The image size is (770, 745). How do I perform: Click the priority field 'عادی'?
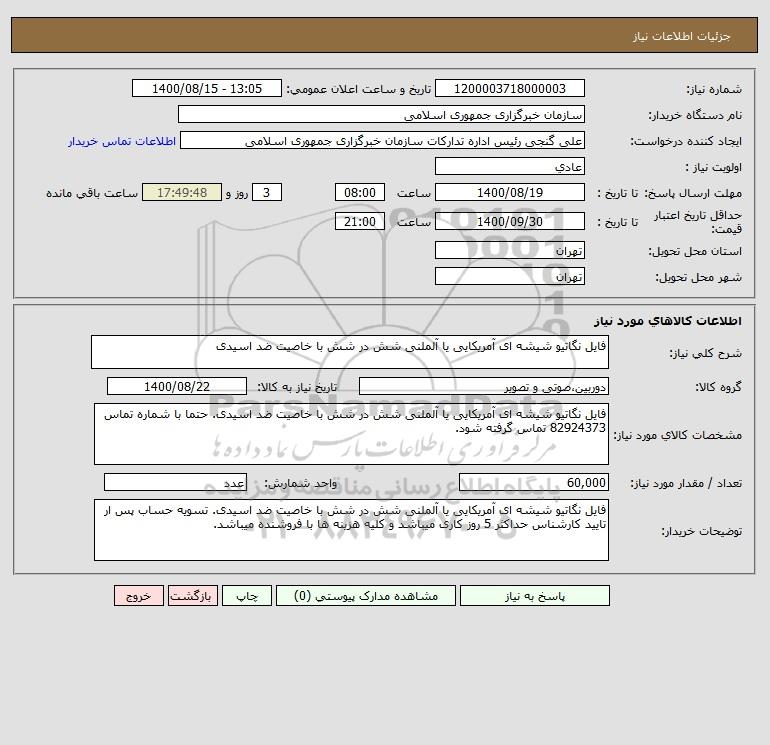coord(510,166)
